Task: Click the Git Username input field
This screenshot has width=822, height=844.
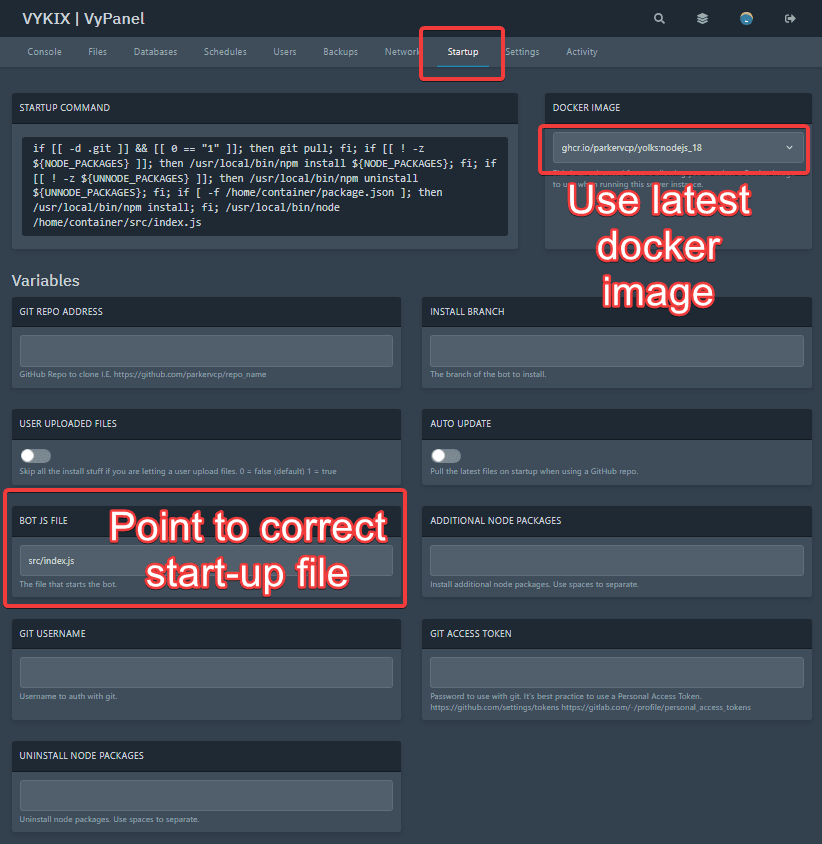Action: point(206,672)
